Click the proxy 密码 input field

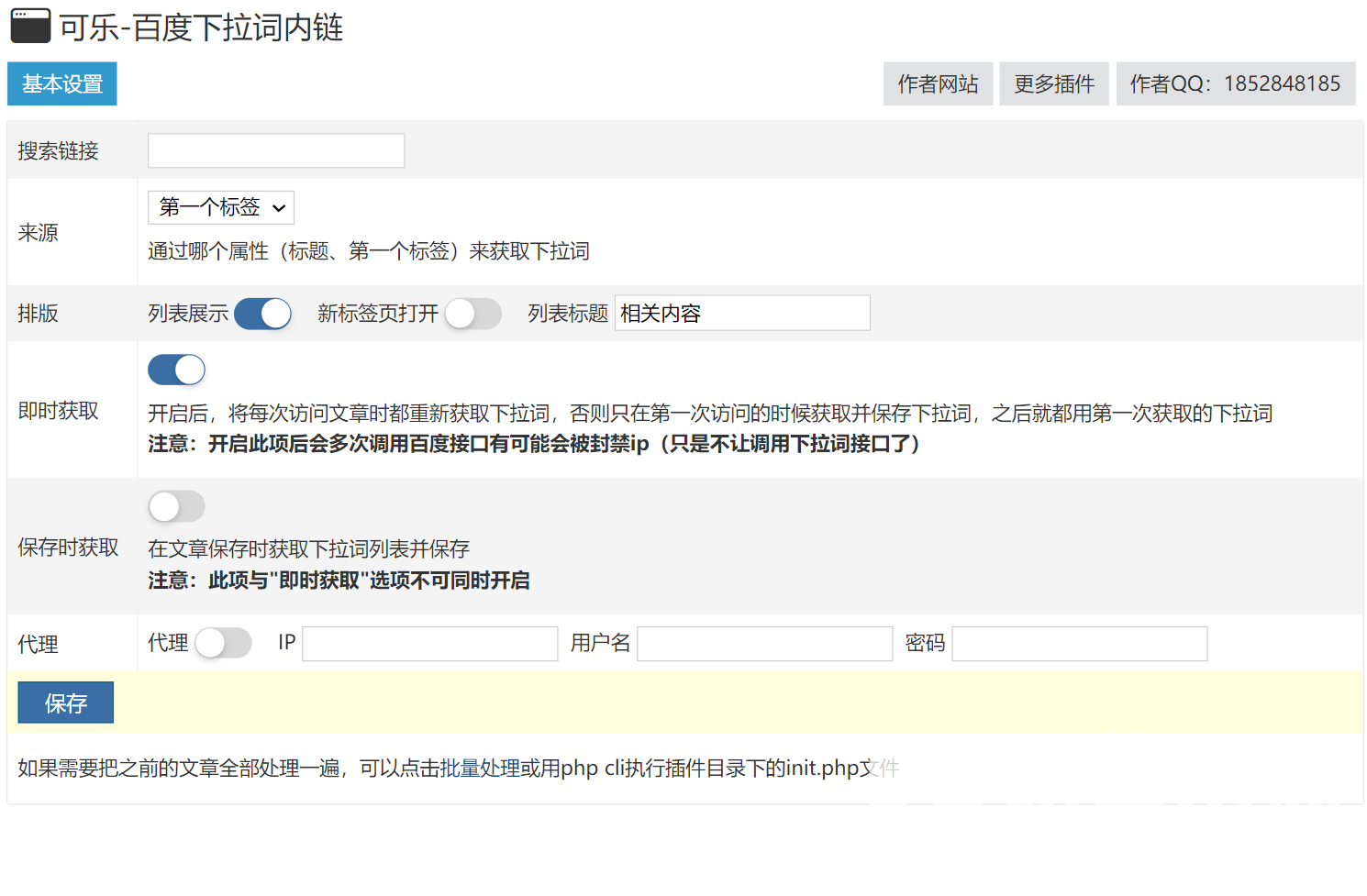[1080, 644]
